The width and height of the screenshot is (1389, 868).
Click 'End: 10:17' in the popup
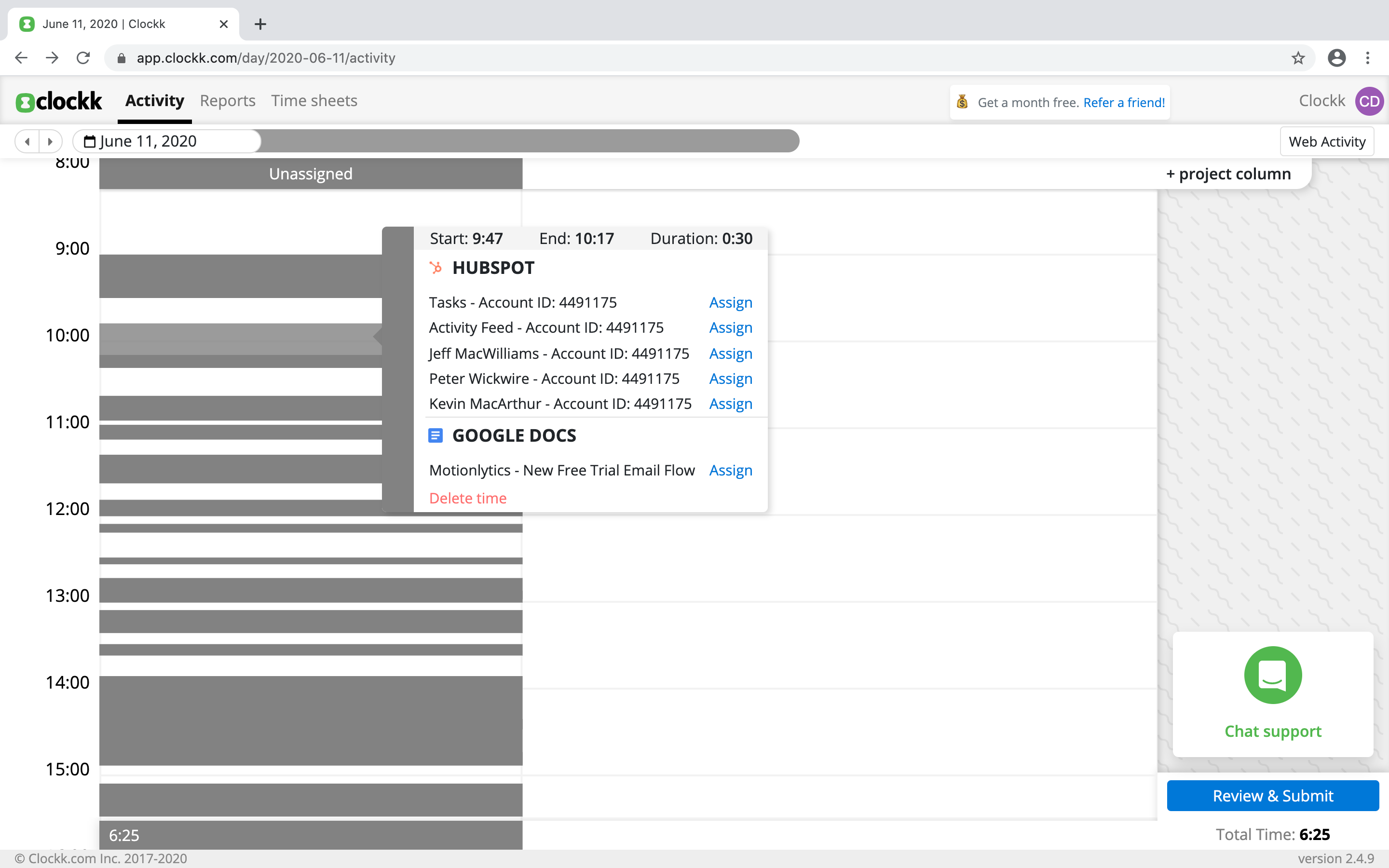point(576,239)
